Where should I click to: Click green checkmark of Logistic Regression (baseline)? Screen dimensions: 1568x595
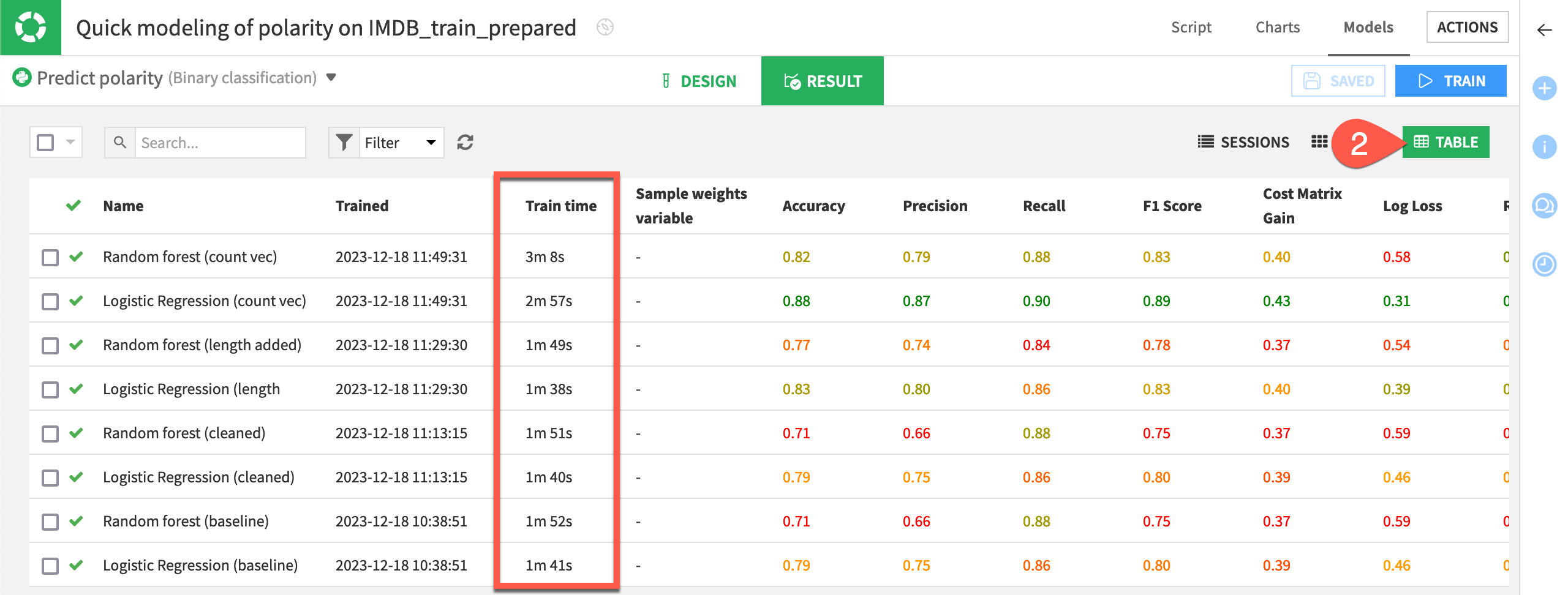point(76,565)
